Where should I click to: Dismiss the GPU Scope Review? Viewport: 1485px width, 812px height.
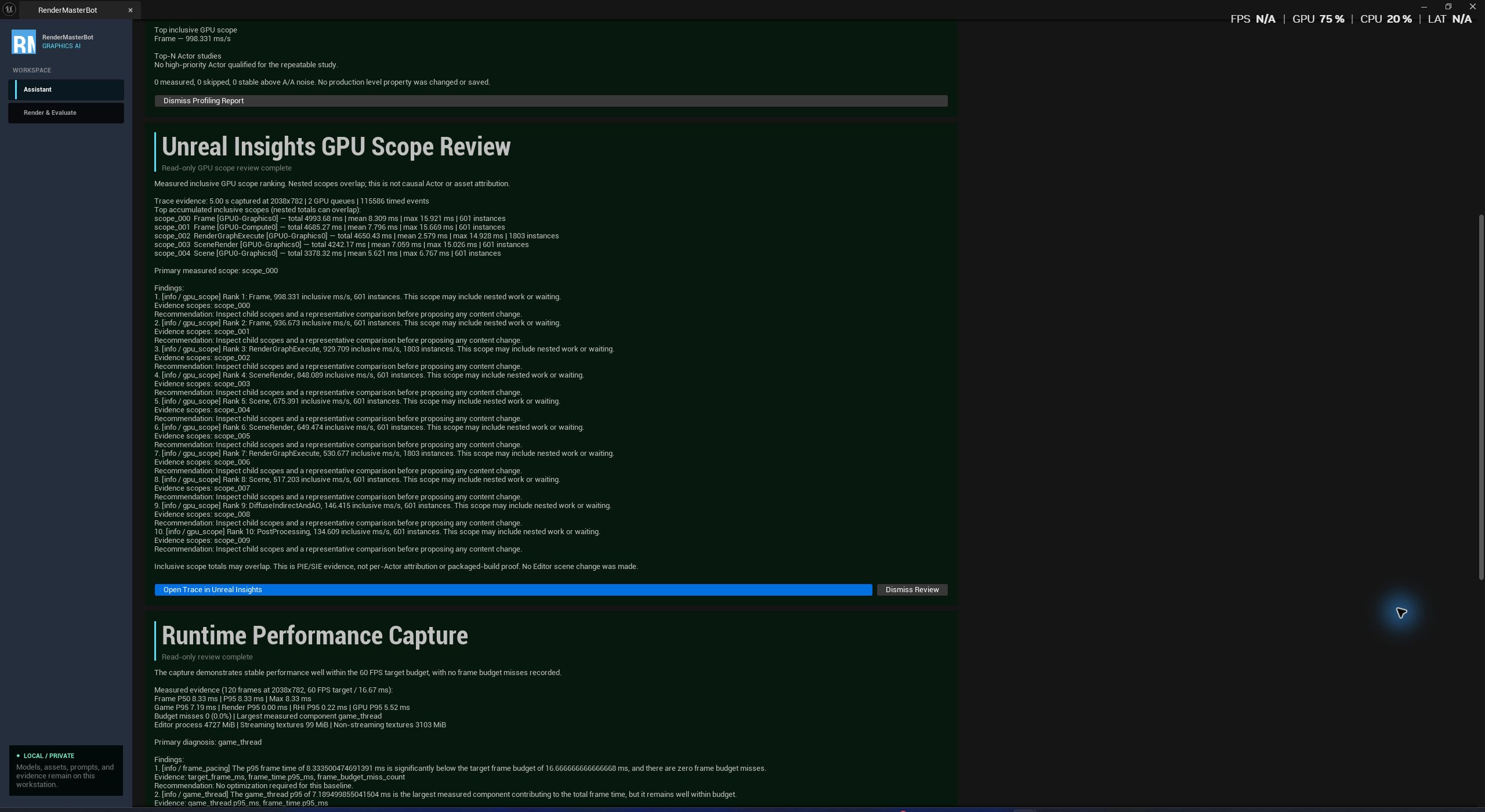point(912,590)
